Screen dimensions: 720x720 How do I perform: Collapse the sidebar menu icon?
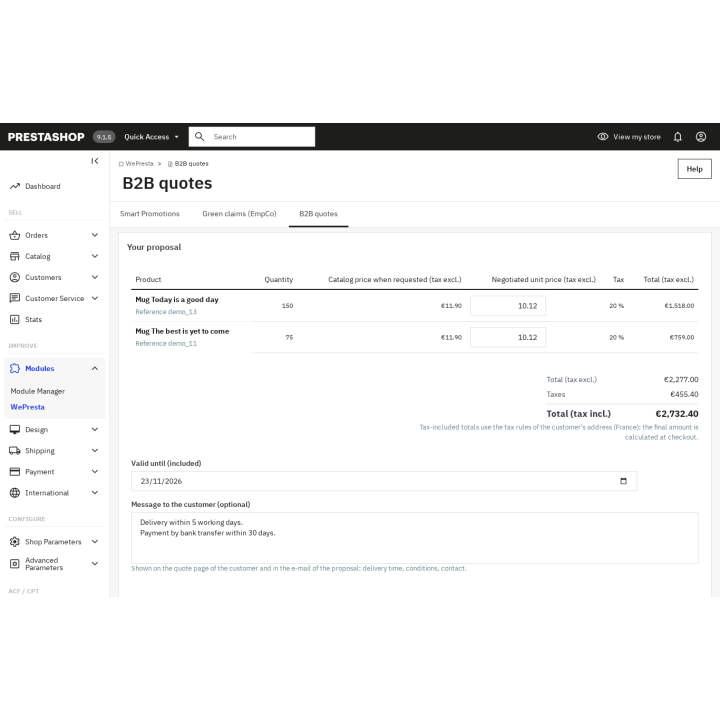[95, 161]
